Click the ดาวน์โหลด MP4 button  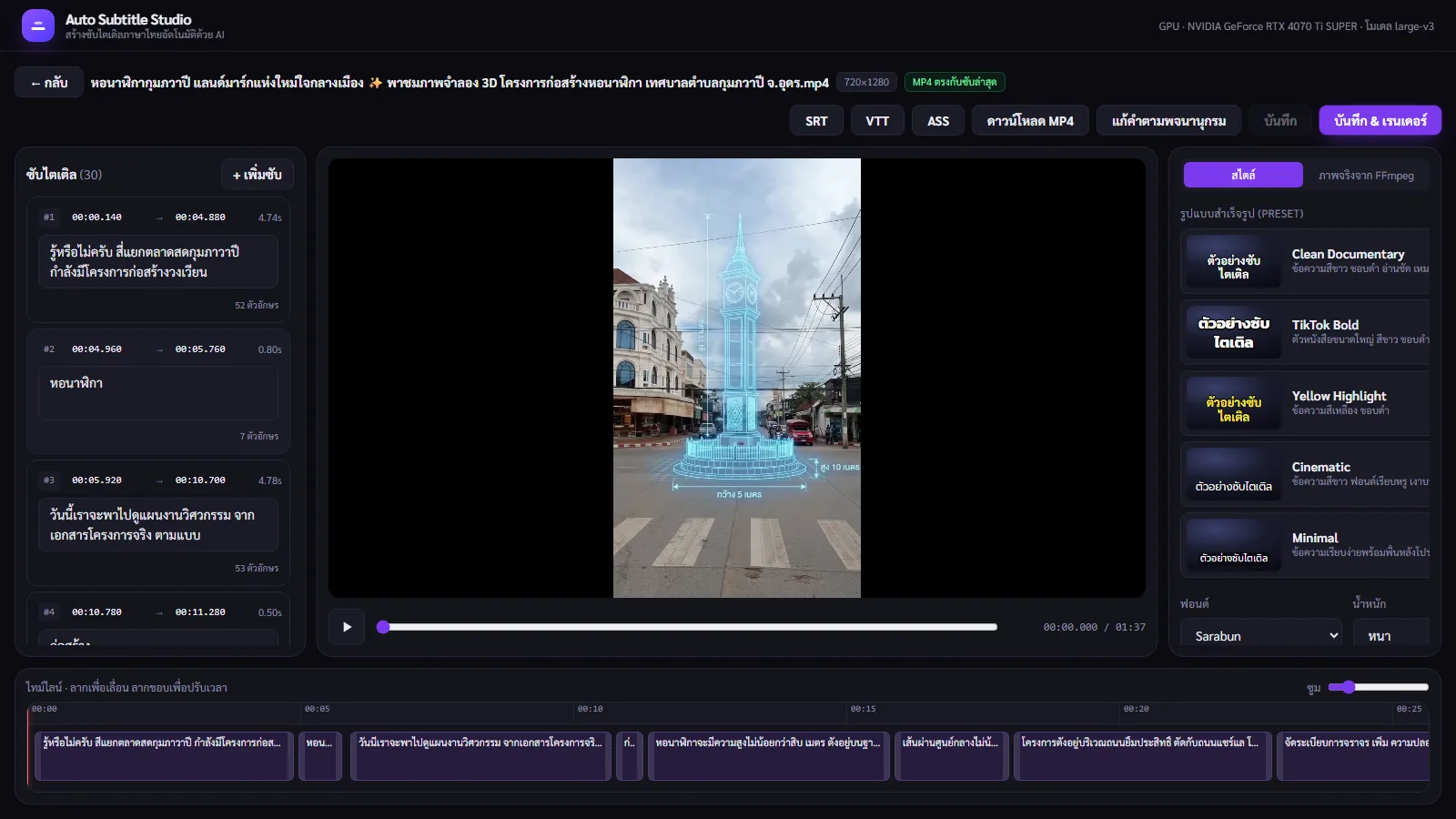(x=1030, y=120)
